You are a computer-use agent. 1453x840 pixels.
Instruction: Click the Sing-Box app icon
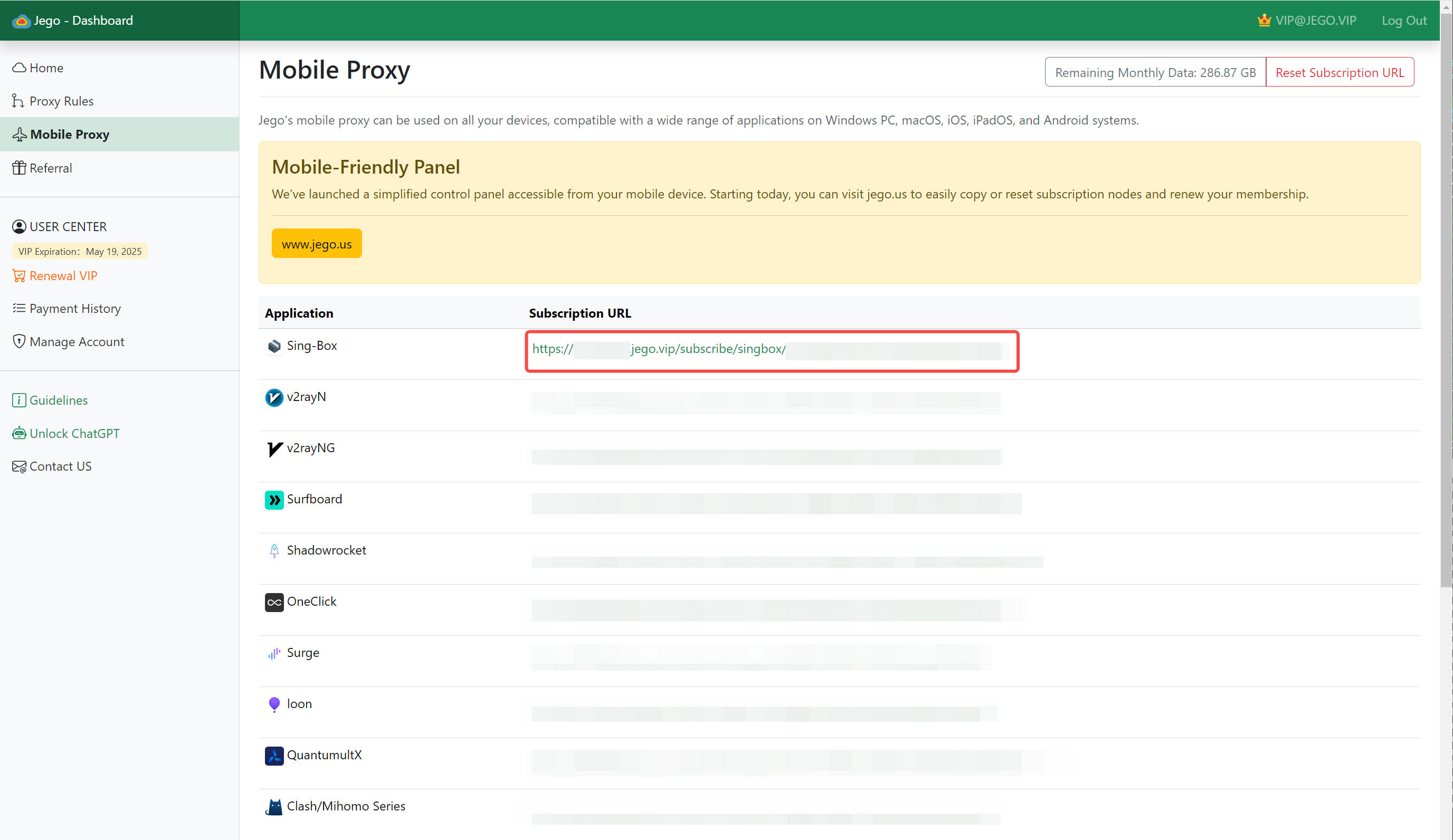point(274,346)
